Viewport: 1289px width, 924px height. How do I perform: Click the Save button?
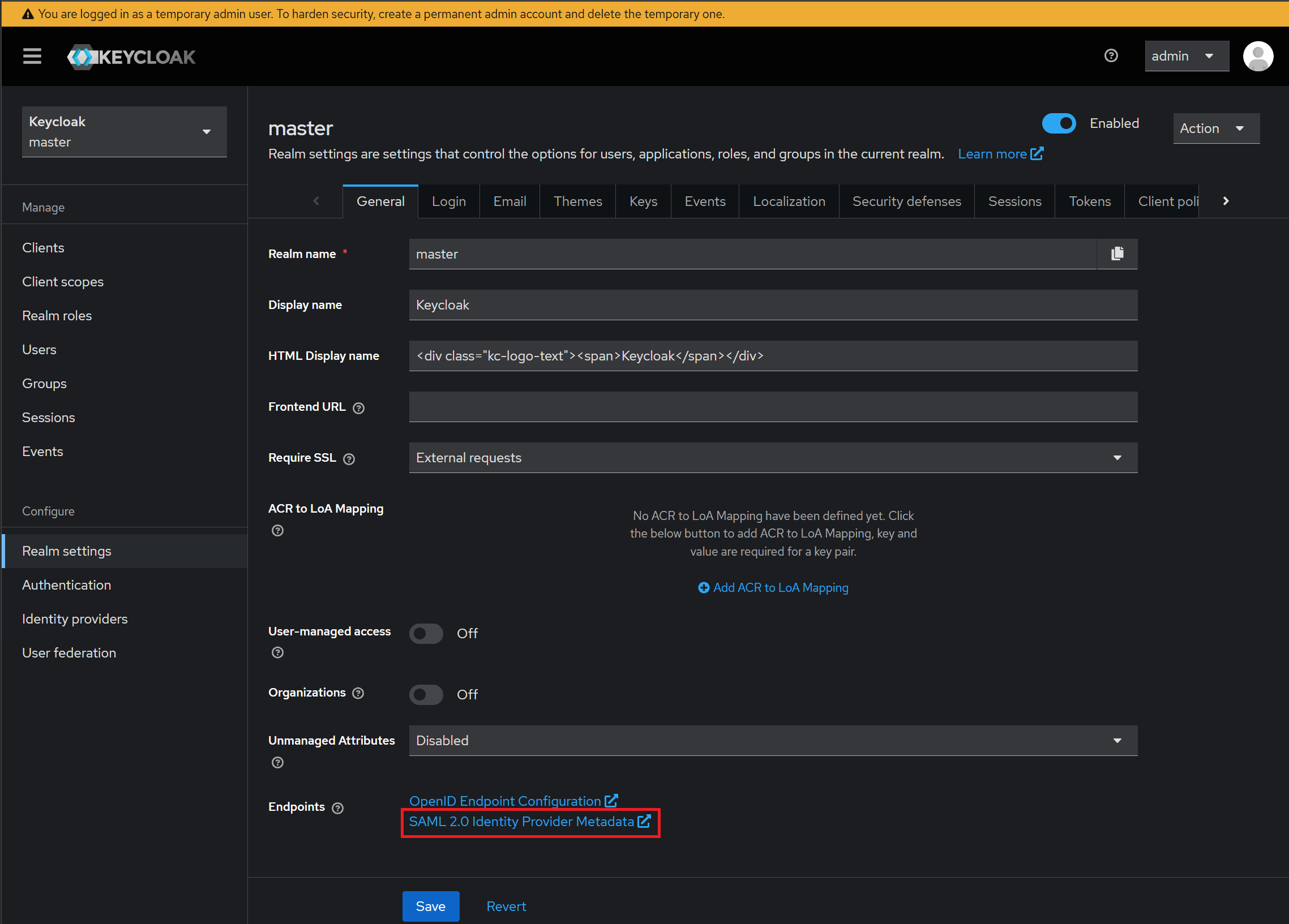tap(430, 906)
